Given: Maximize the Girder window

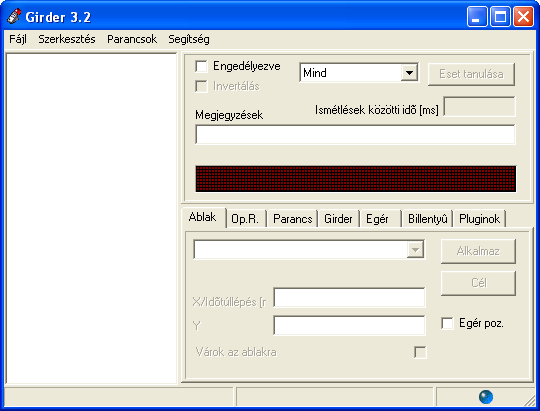Looking at the screenshot, I should 500,17.
